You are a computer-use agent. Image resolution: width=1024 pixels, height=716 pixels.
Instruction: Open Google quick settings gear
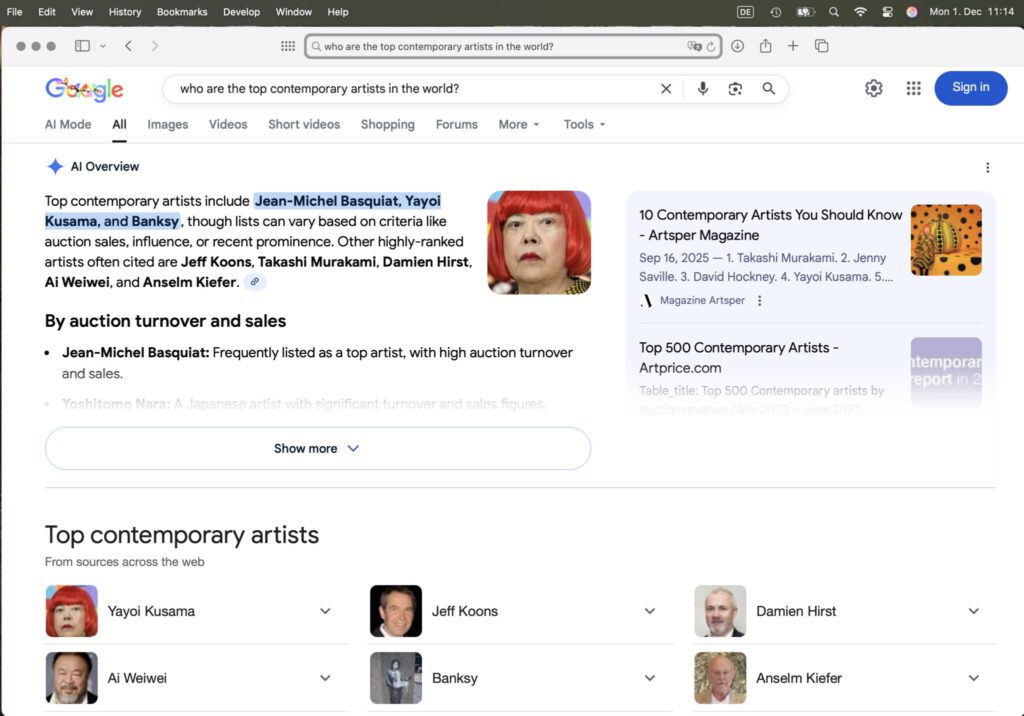pos(873,88)
